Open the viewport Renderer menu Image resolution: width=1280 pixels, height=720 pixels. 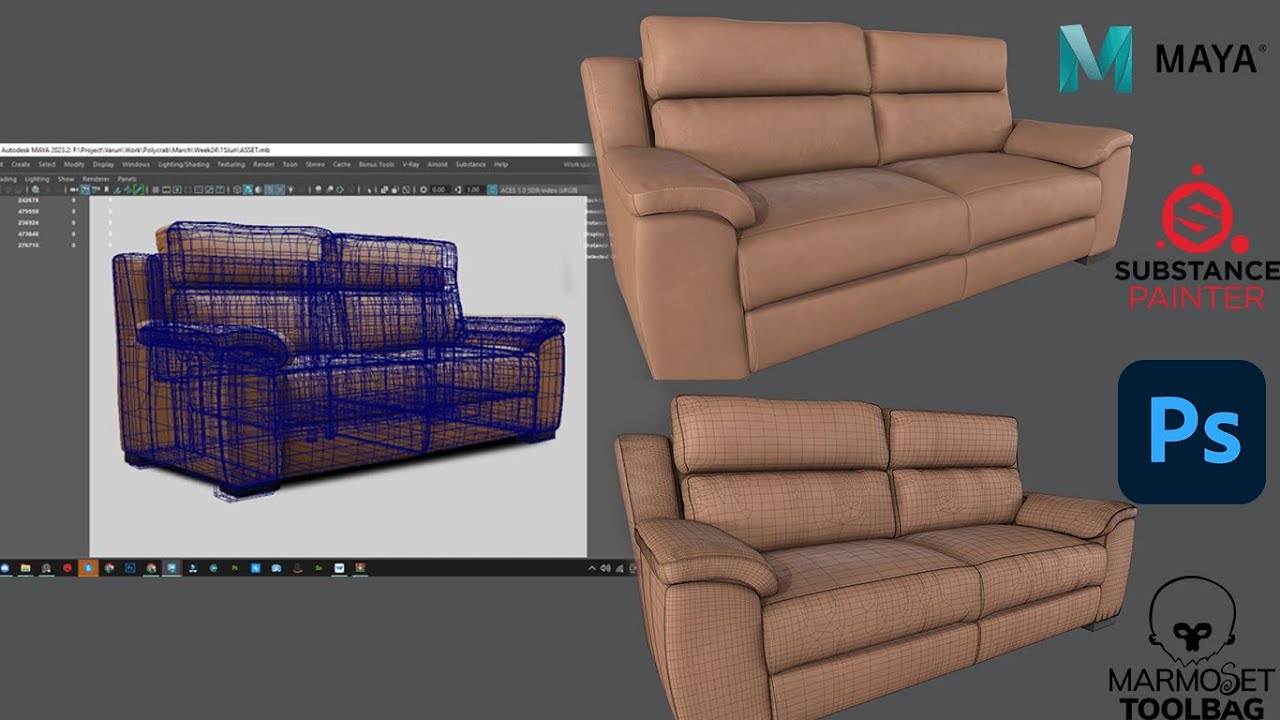point(96,179)
